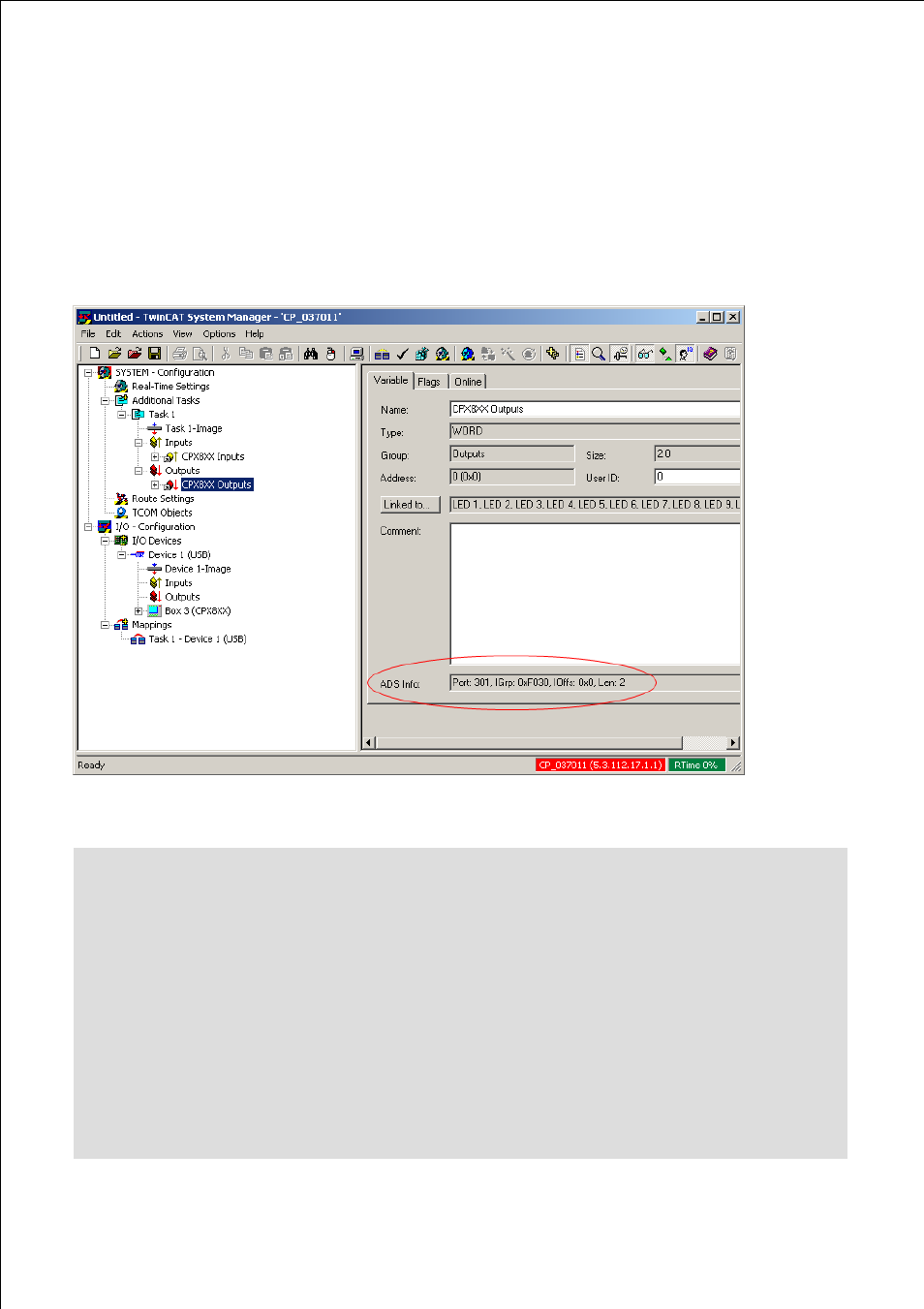
Task: Click into the User ID field
Action: pyautogui.click(x=697, y=477)
